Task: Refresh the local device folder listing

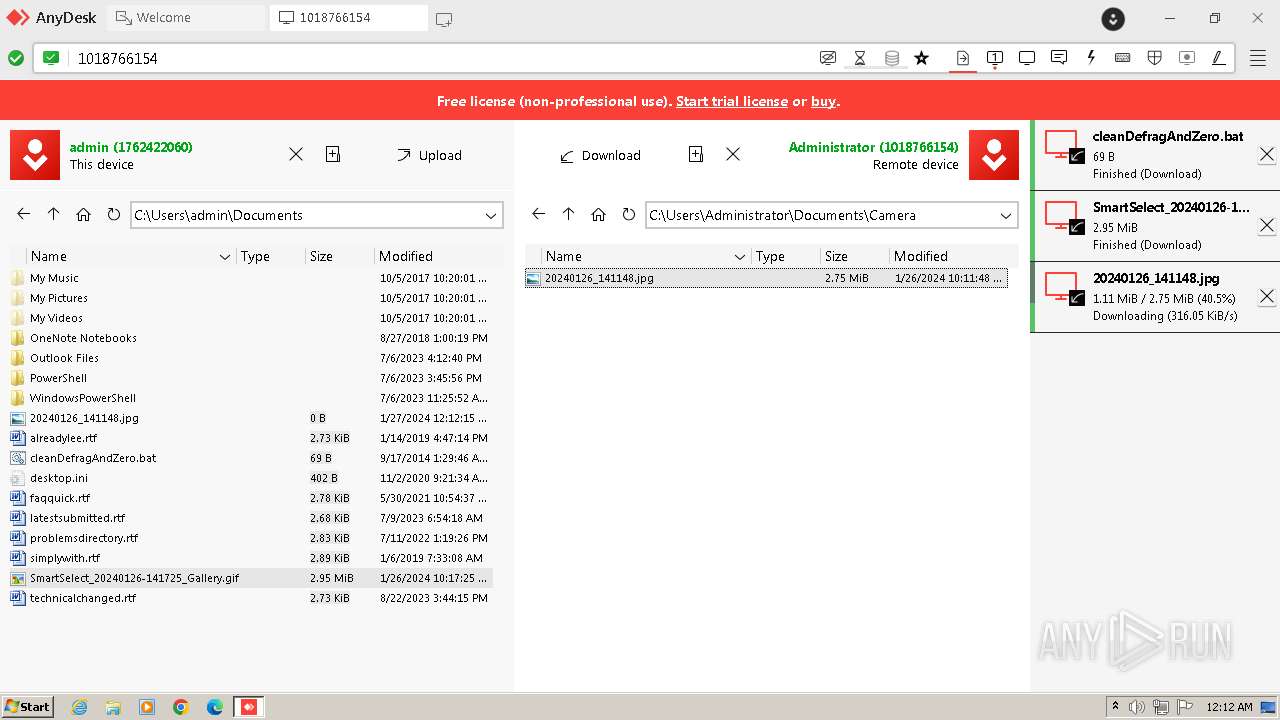Action: (x=113, y=214)
